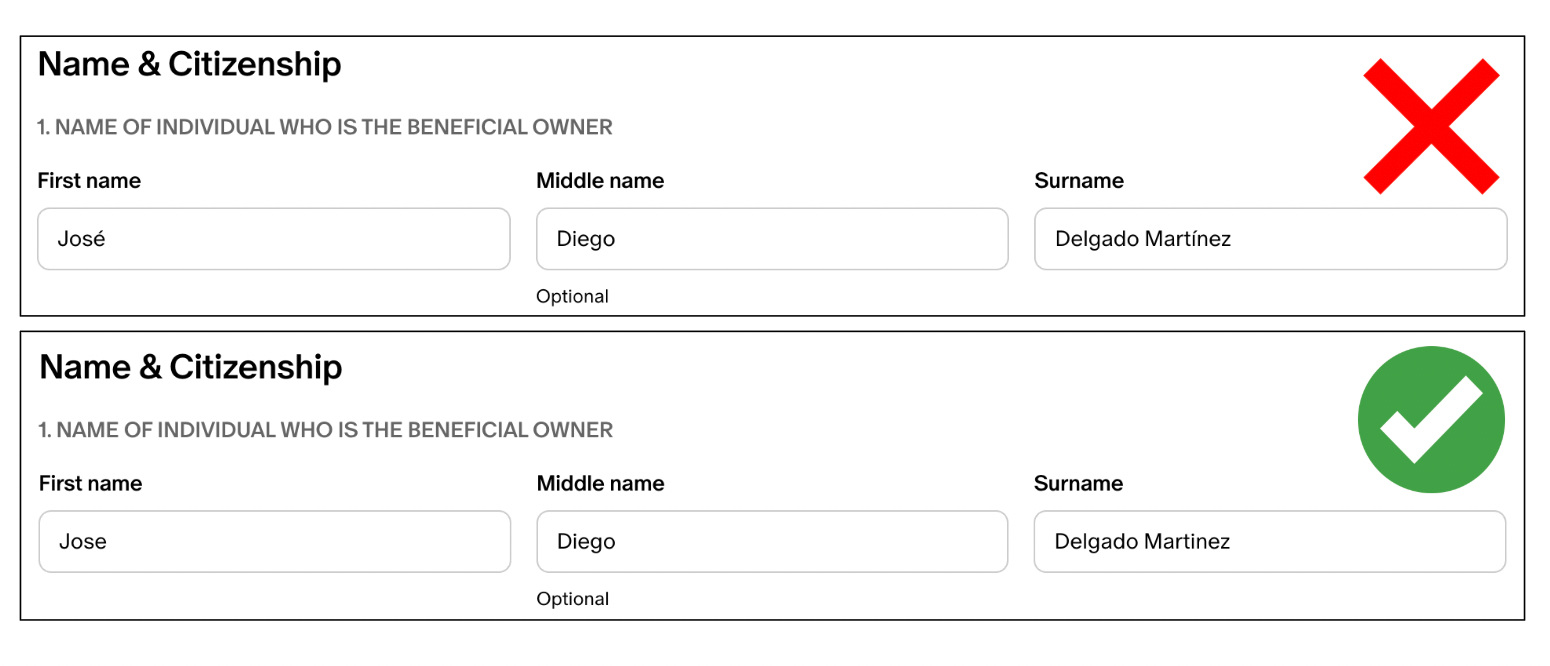Click the red X rejection icon

(1431, 126)
